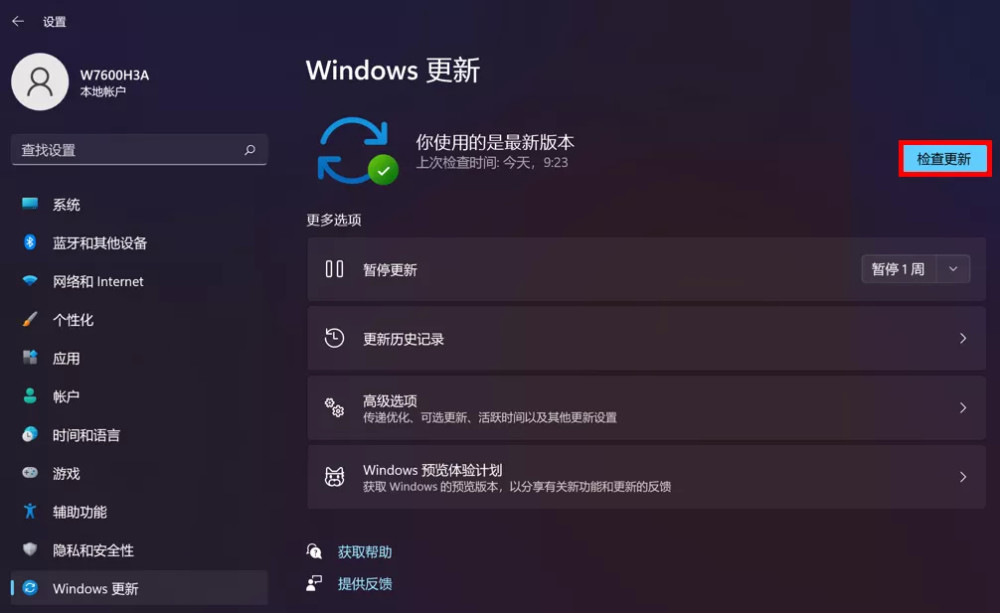Click the back arrow icon
Viewport: 1000px width, 613px height.
[18, 21]
